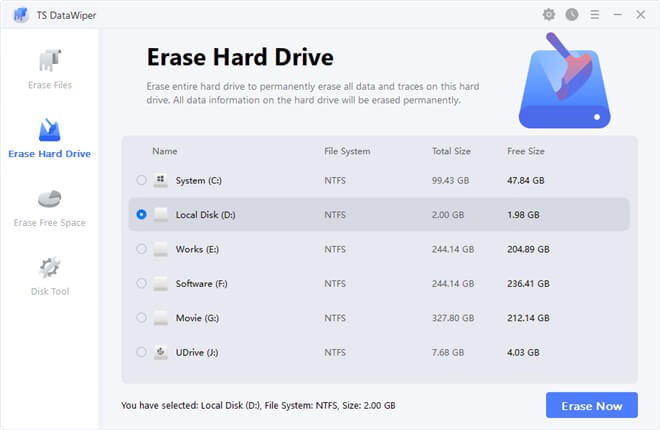
Task: Pick the Software (F:) radio button
Action: 141,283
